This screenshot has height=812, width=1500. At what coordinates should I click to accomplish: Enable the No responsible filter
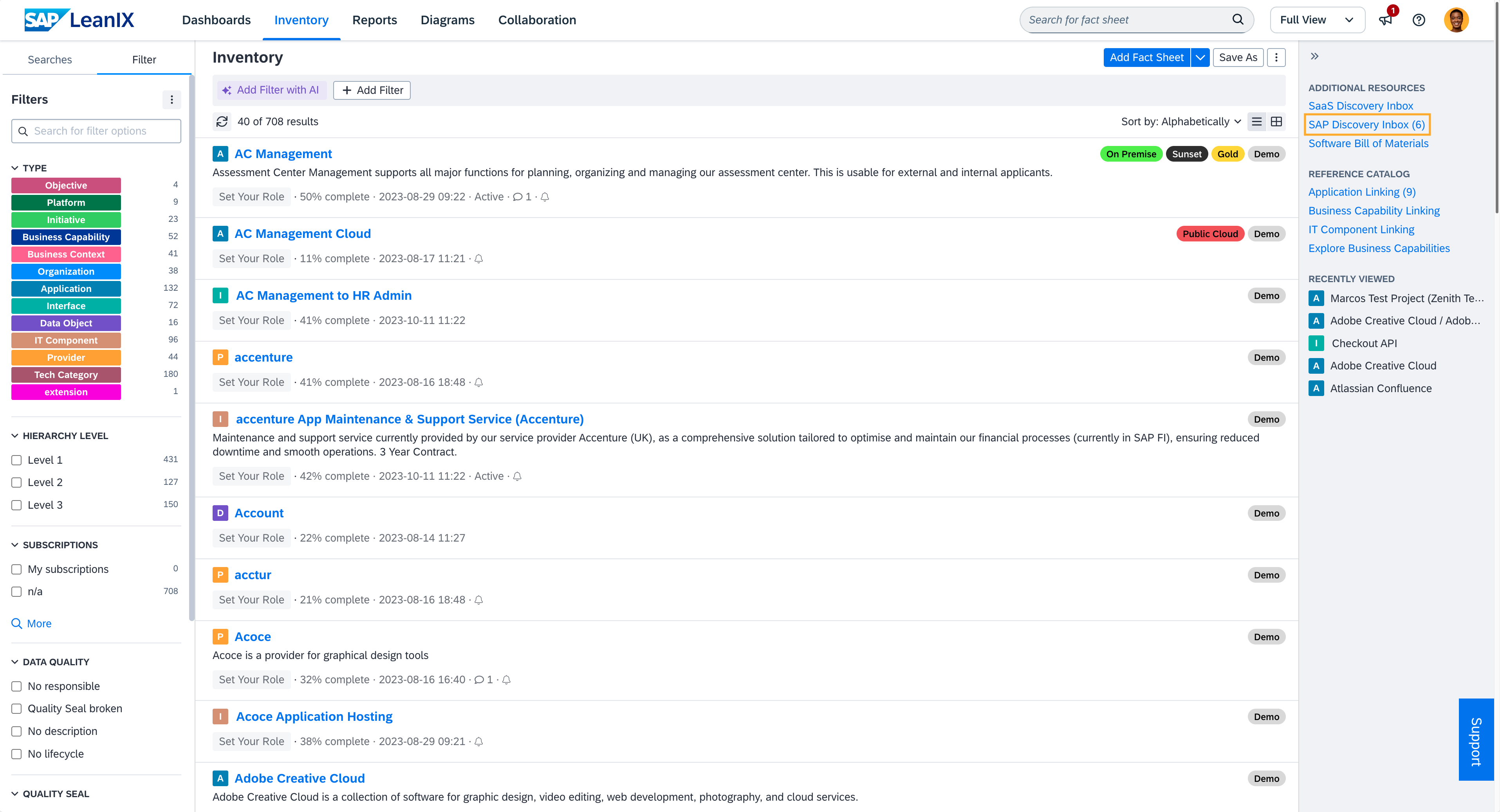17,686
